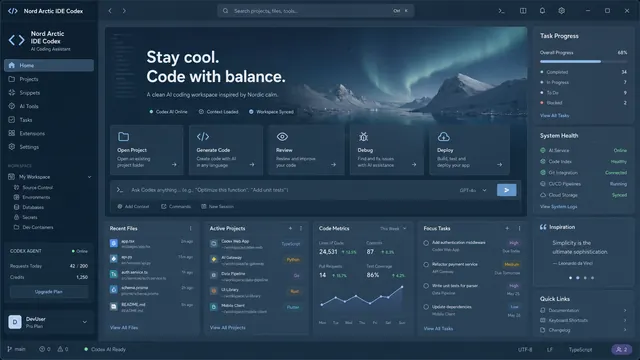The width and height of the screenshot is (640, 360).
Task: Navigate back with the left arrow
Action: pos(110,11)
